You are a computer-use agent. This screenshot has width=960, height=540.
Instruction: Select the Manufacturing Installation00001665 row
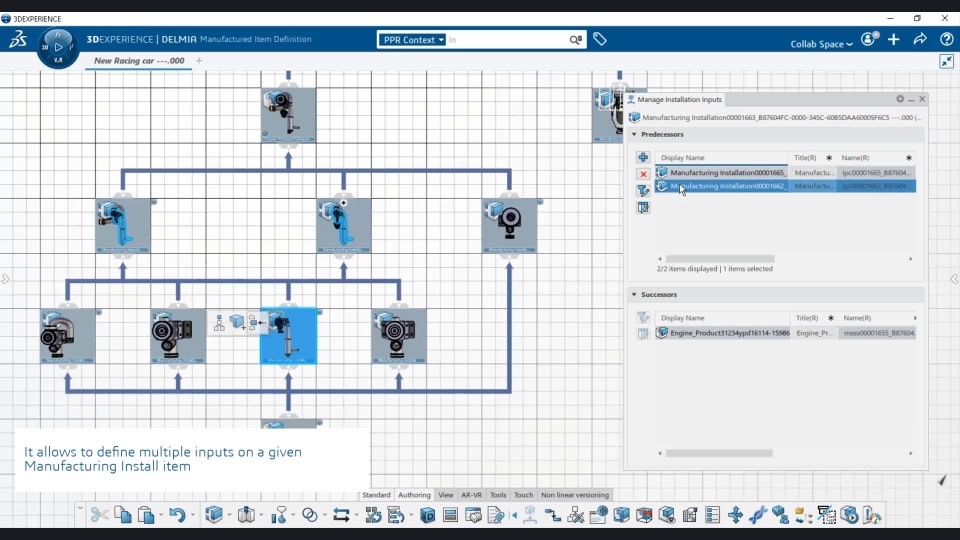click(x=786, y=173)
